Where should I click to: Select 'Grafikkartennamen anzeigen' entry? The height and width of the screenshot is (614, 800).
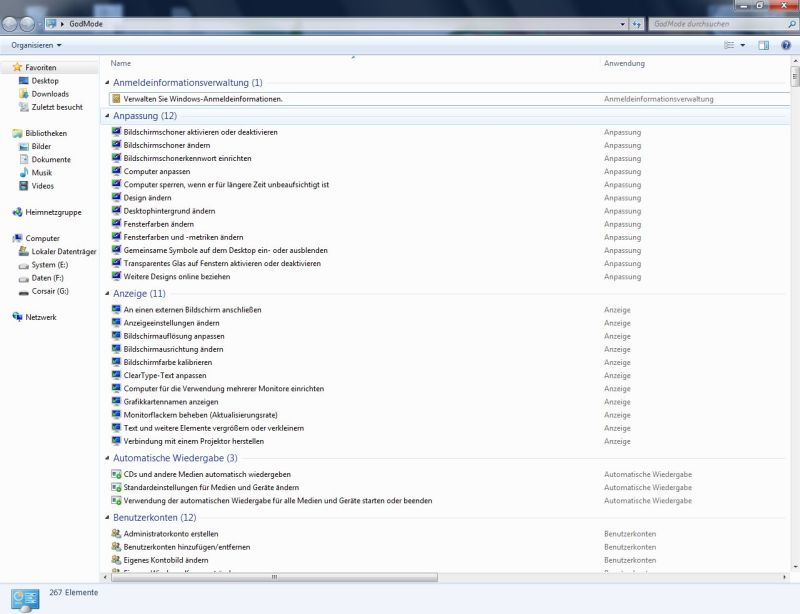point(170,402)
